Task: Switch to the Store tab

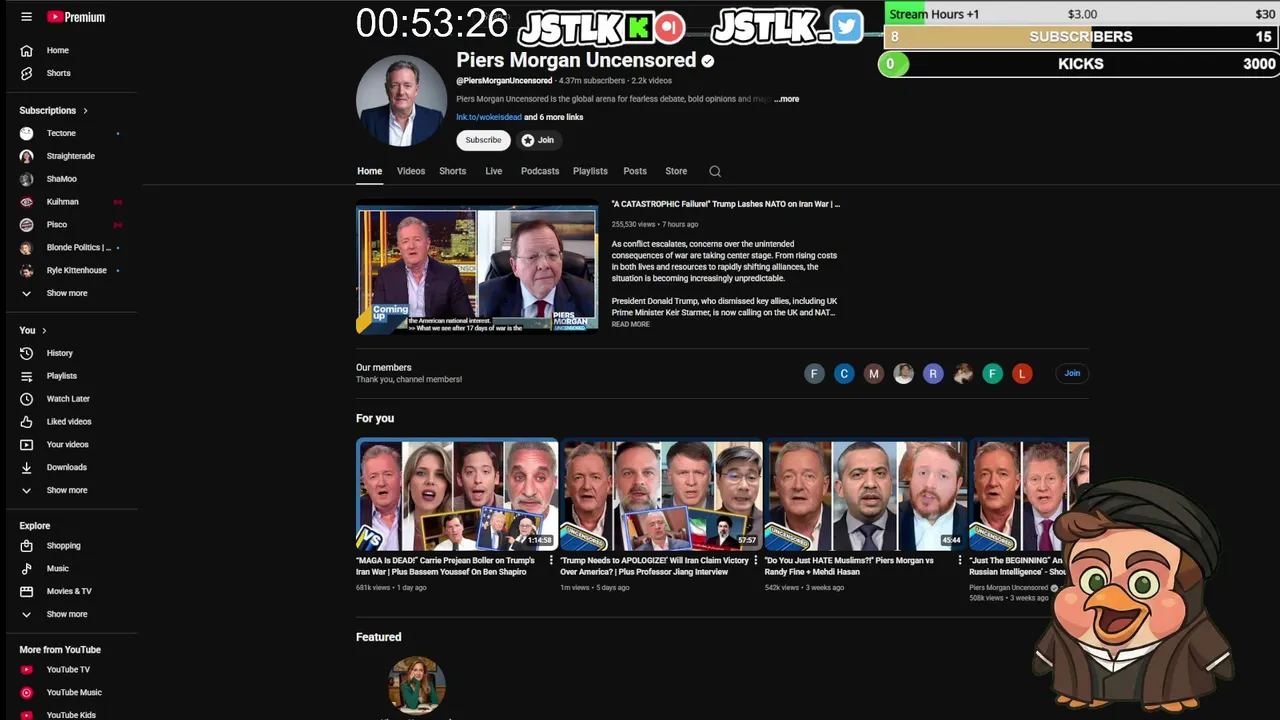Action: [x=676, y=171]
